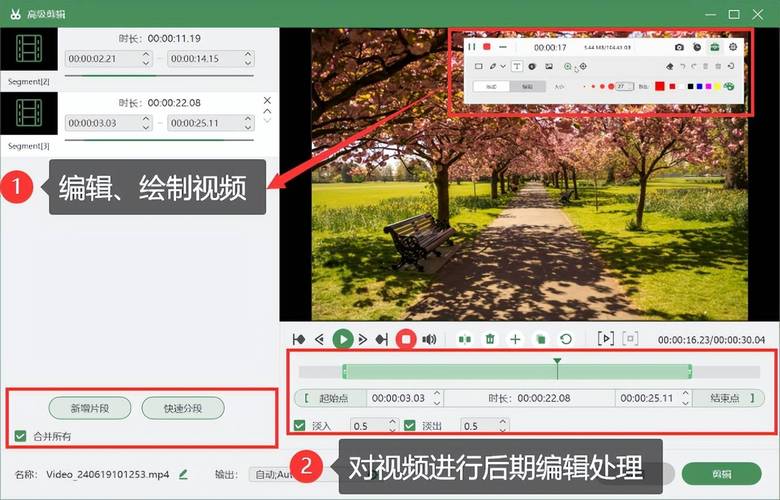The width and height of the screenshot is (780, 500).
Task: Click the copy segment icon
Action: click(x=540, y=339)
